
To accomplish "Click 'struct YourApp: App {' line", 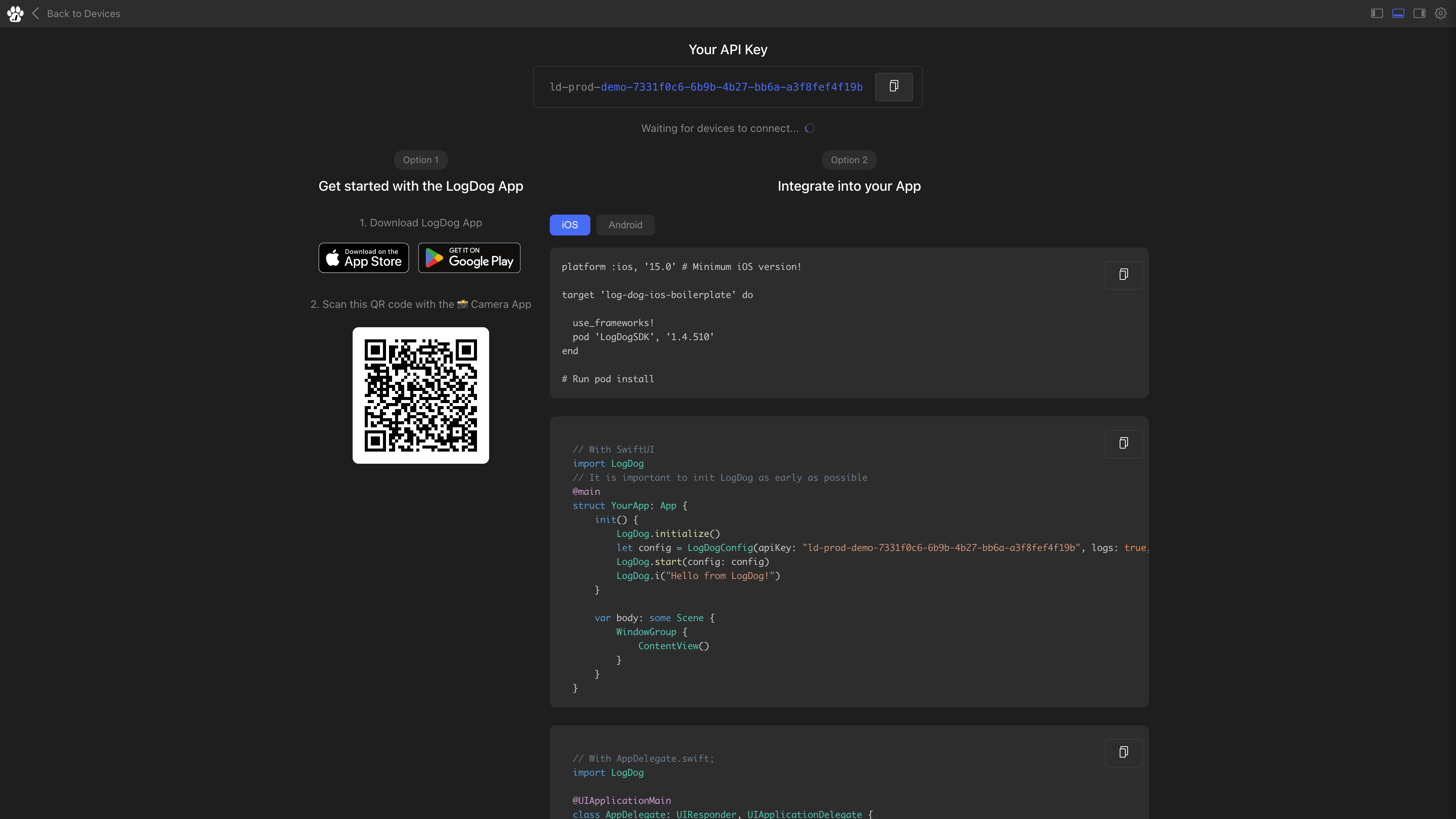I will pyautogui.click(x=630, y=505).
